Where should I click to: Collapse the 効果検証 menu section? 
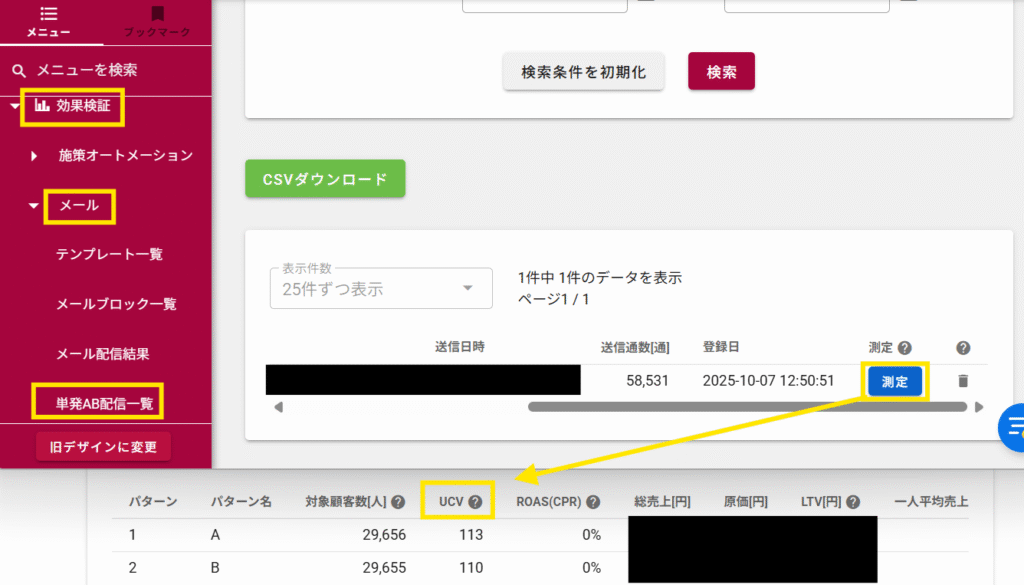[x=14, y=105]
